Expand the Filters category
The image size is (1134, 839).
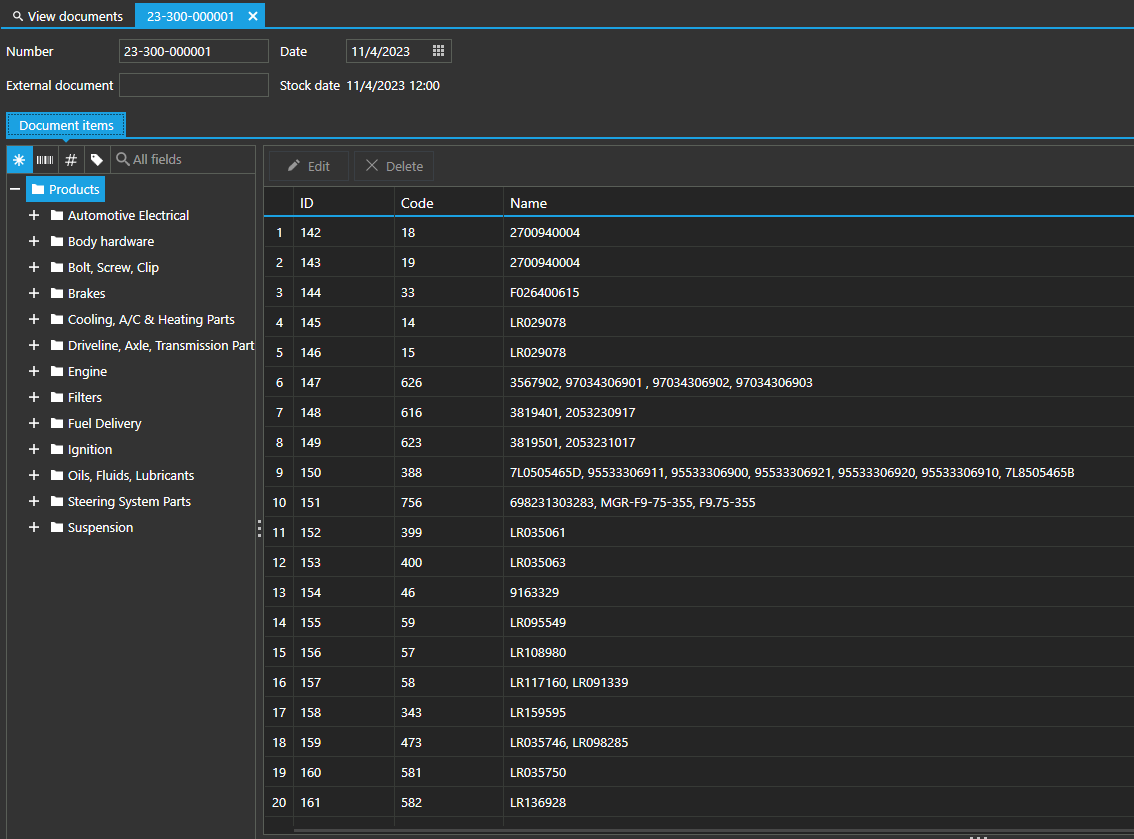(34, 397)
